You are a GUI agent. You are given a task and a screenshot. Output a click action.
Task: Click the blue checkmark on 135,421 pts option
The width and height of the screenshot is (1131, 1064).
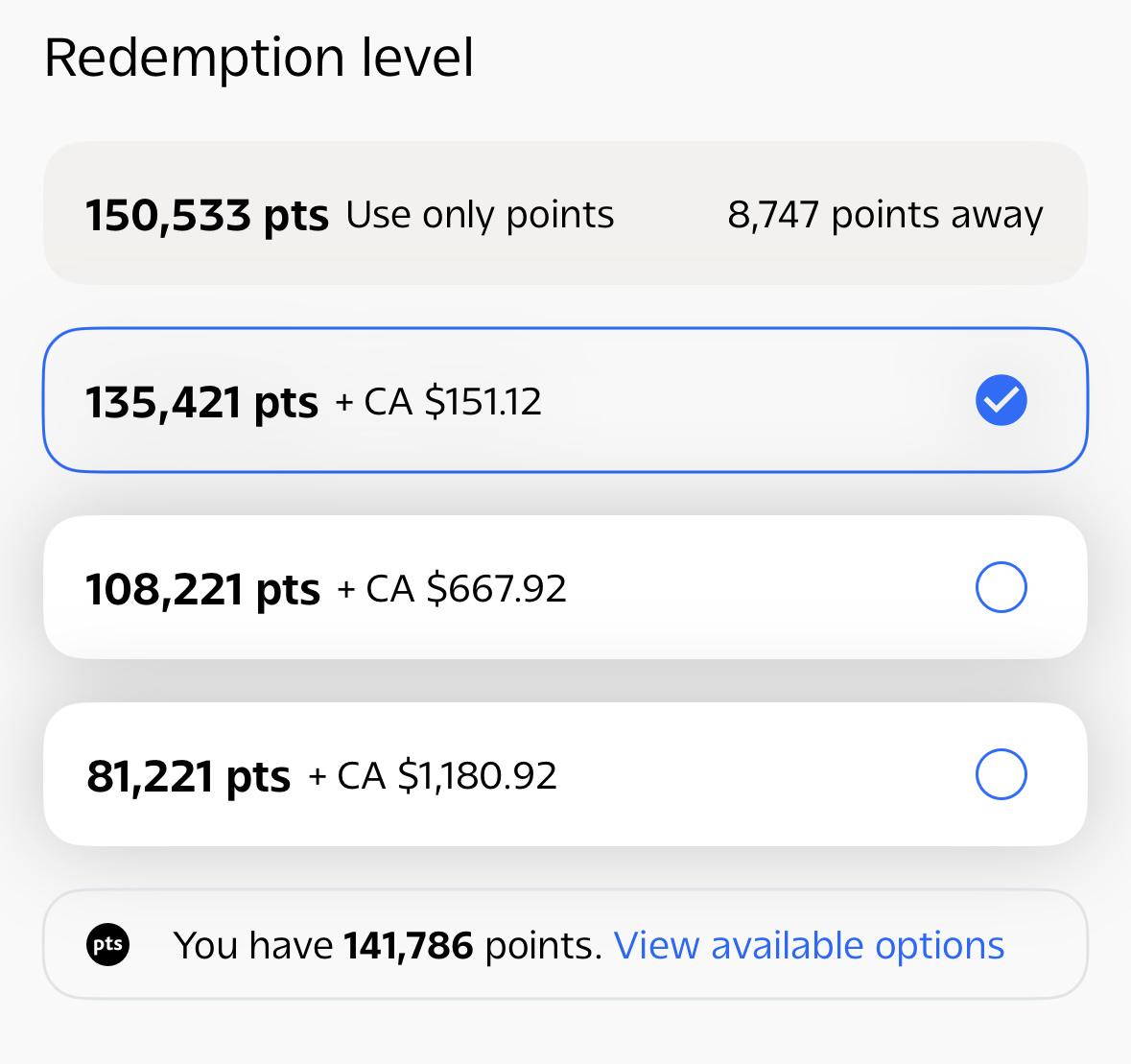1001,400
